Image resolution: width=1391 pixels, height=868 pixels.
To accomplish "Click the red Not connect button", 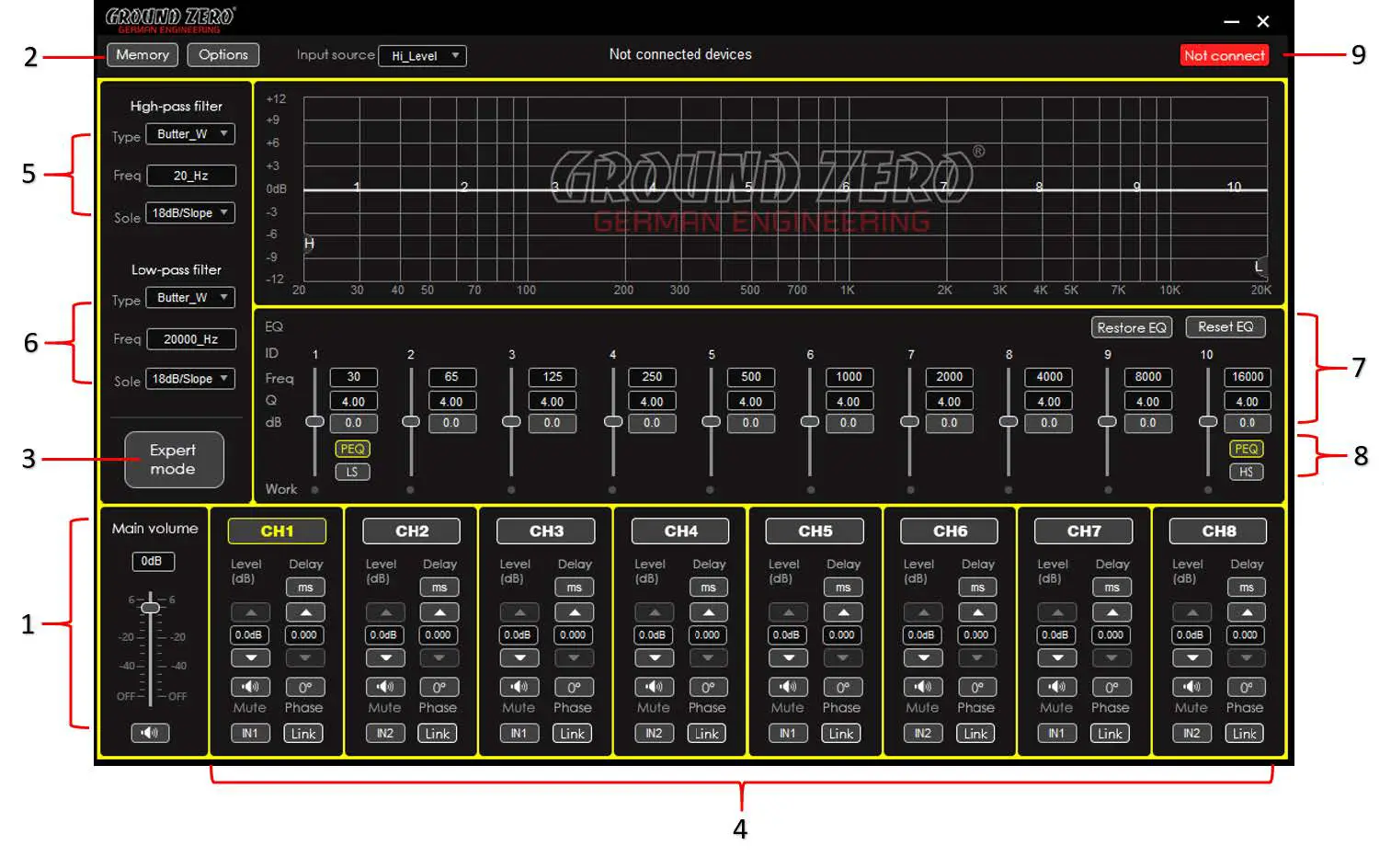I will coord(1225,56).
